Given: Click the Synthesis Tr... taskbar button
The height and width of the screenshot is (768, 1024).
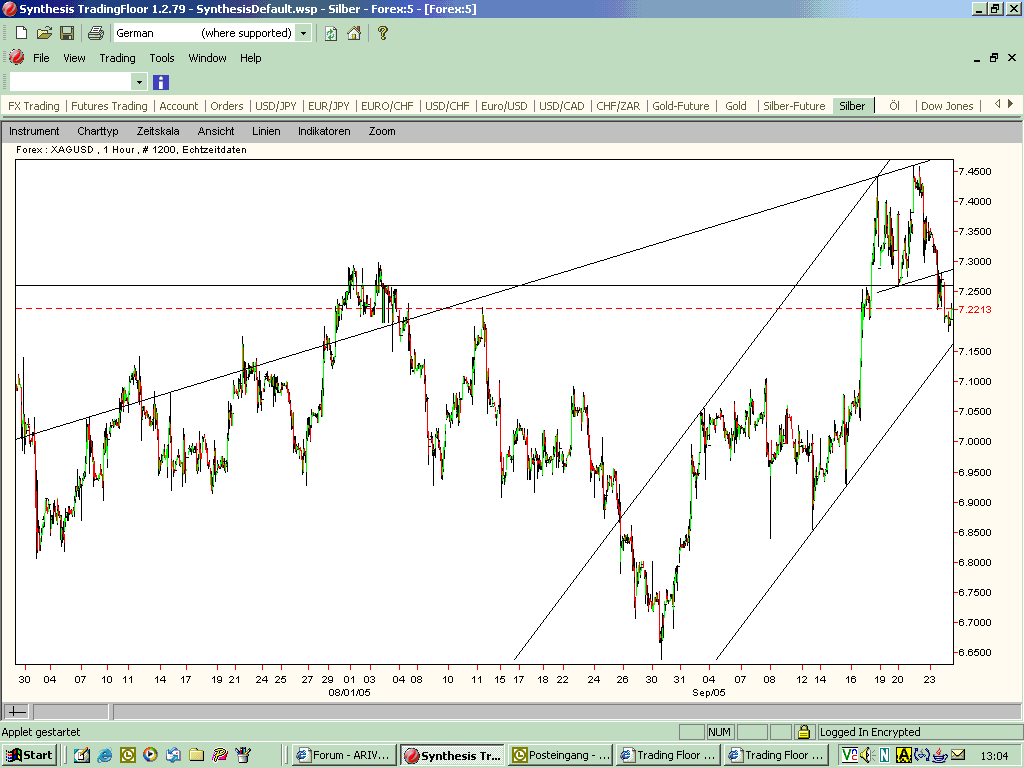Looking at the screenshot, I should (x=452, y=755).
